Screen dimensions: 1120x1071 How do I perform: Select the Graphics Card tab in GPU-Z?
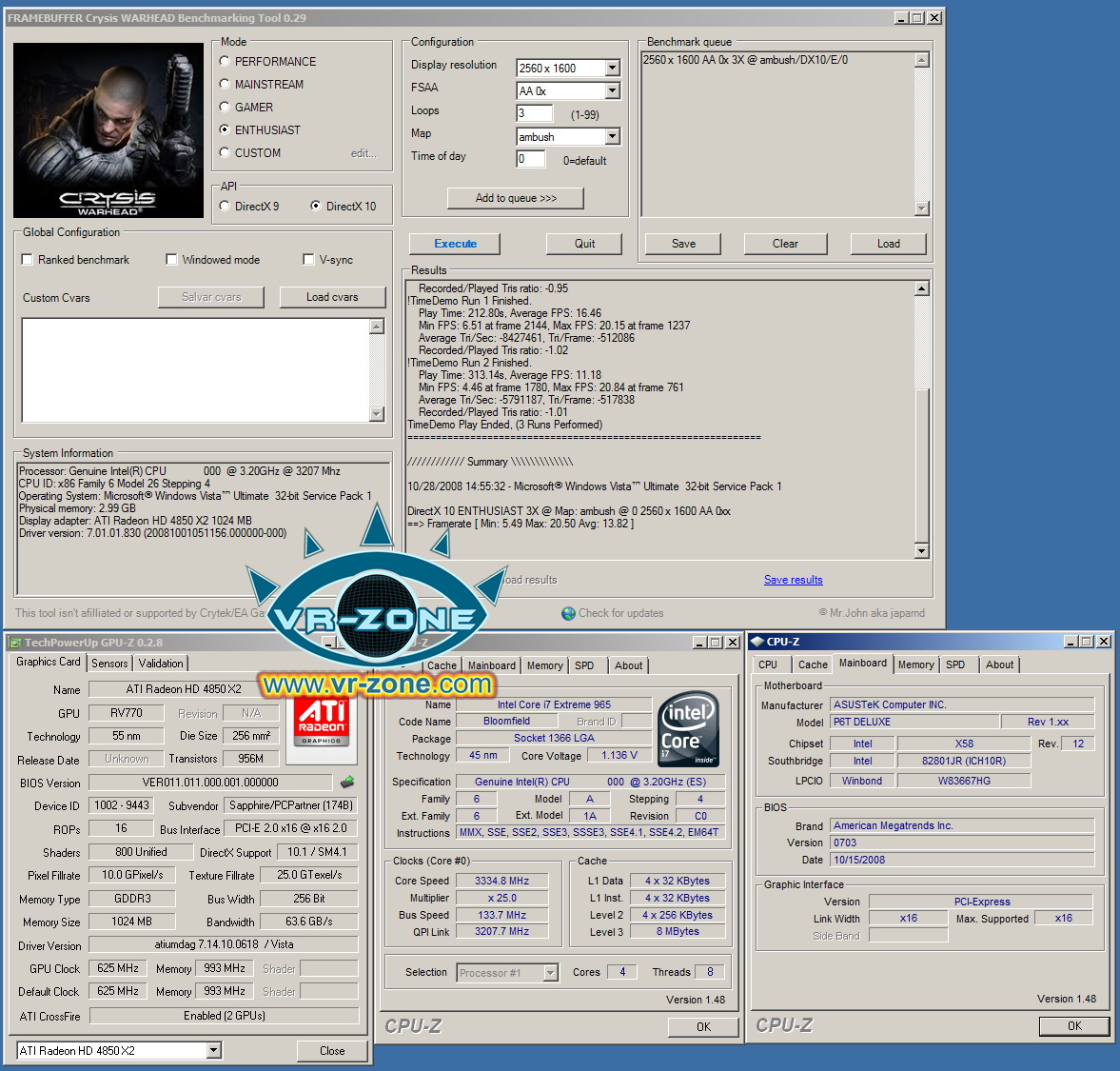coord(48,663)
